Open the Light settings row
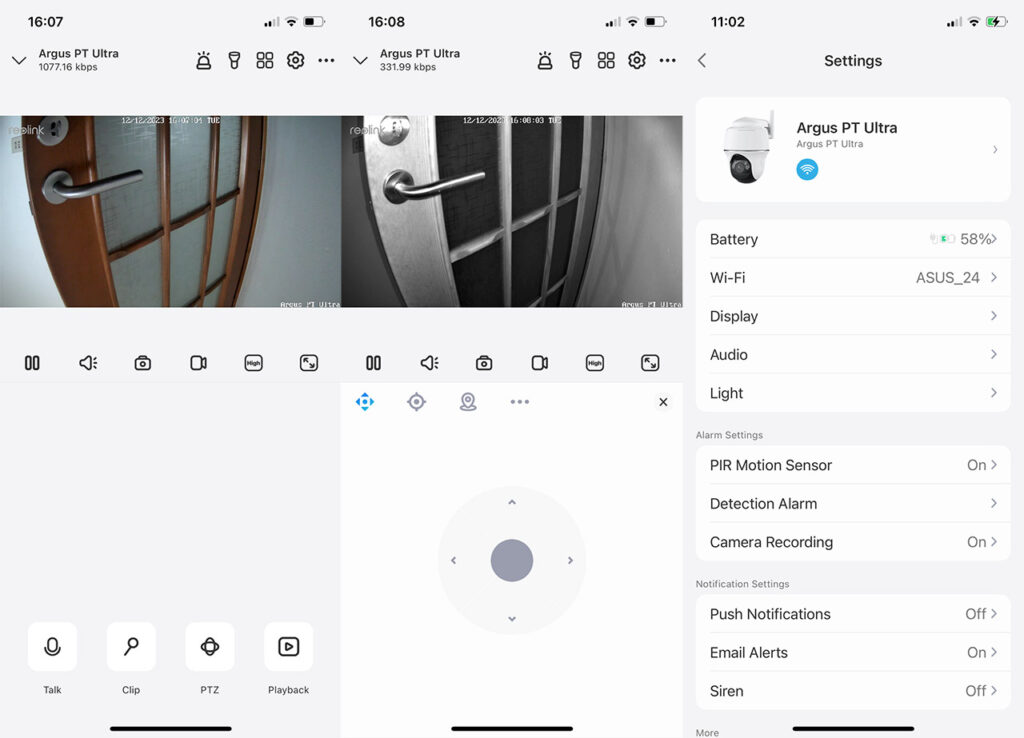 pyautogui.click(x=854, y=393)
